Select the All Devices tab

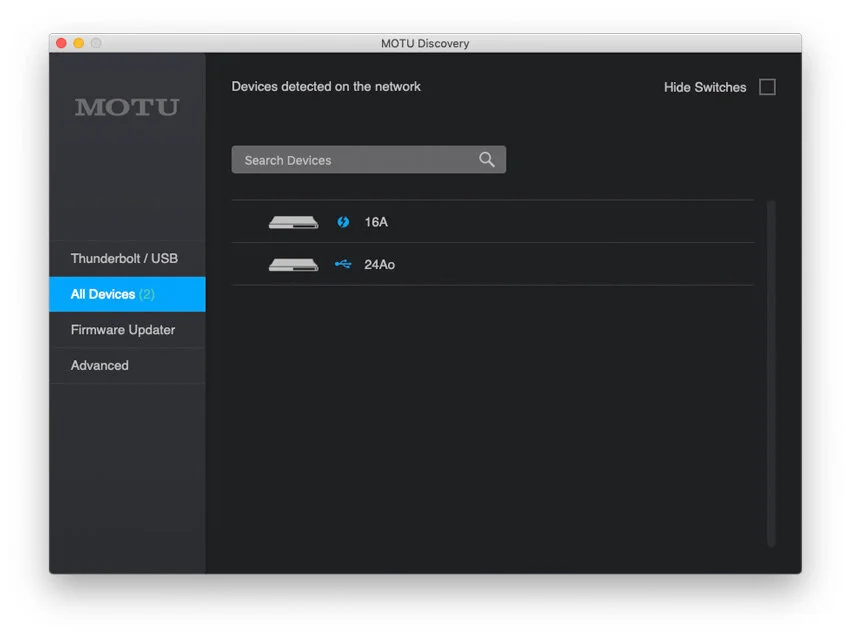[x=127, y=294]
